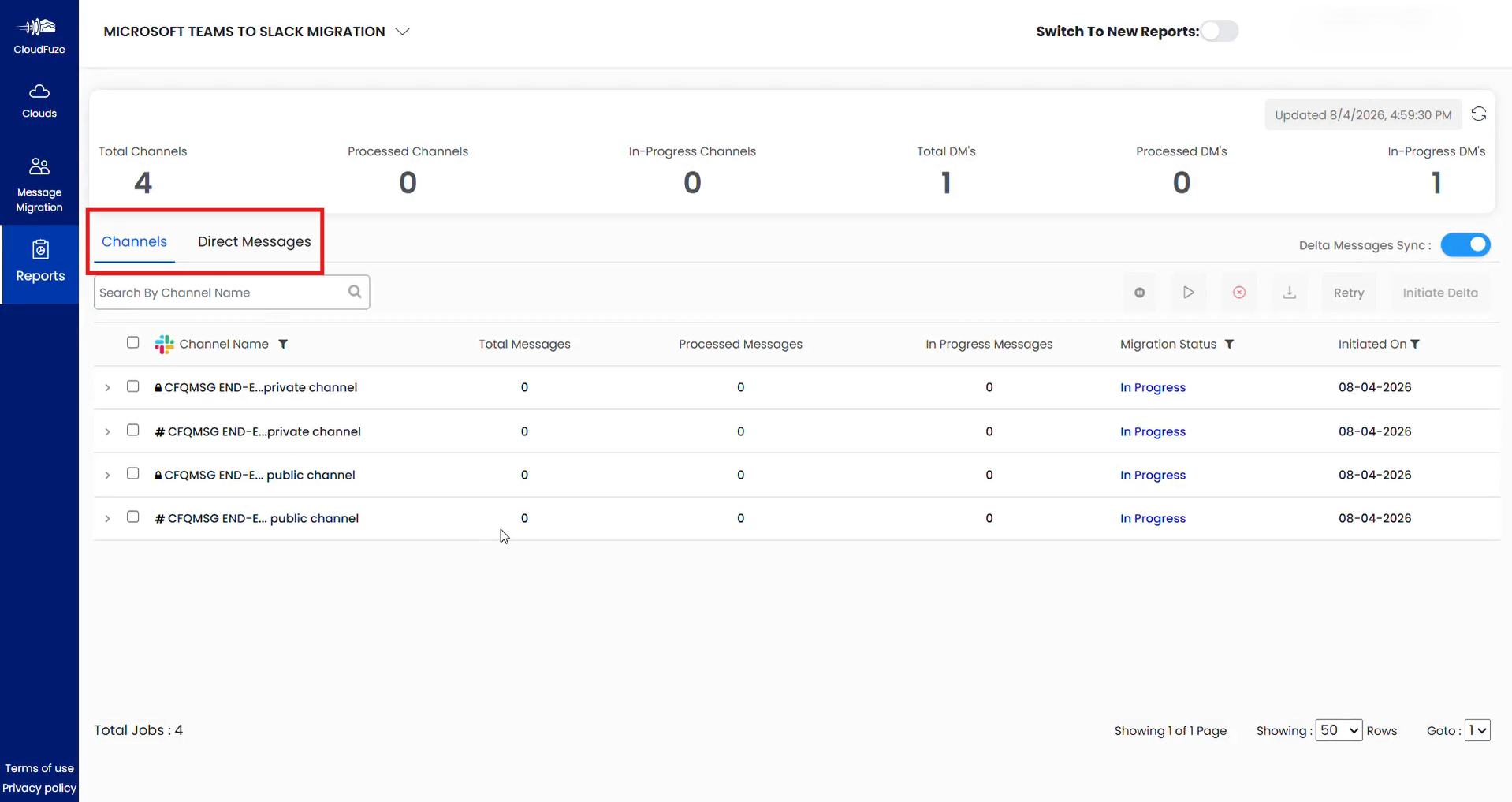
Task: Open the Terms of use link
Action: [39, 768]
